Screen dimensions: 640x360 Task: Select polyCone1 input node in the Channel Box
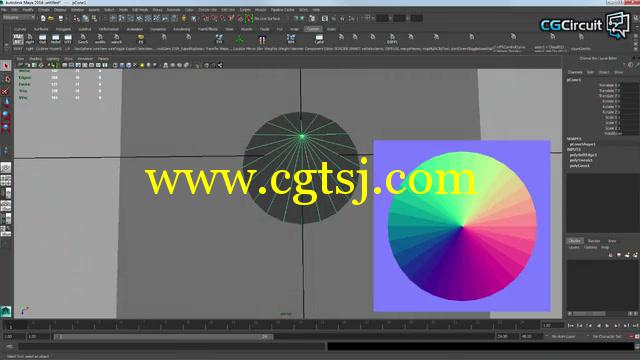coord(580,166)
